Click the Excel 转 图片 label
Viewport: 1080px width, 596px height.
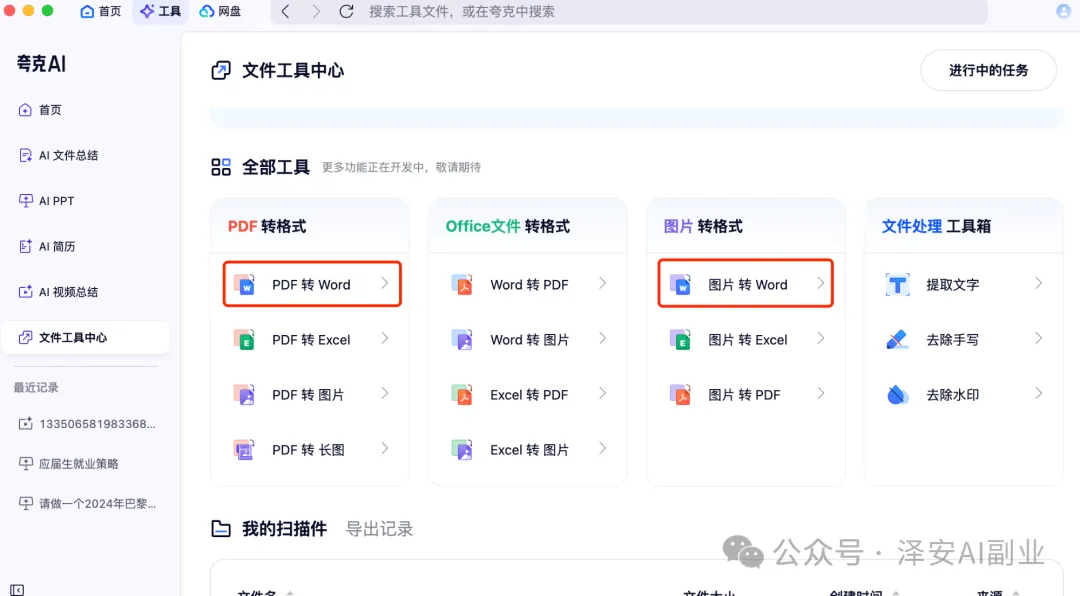(530, 450)
